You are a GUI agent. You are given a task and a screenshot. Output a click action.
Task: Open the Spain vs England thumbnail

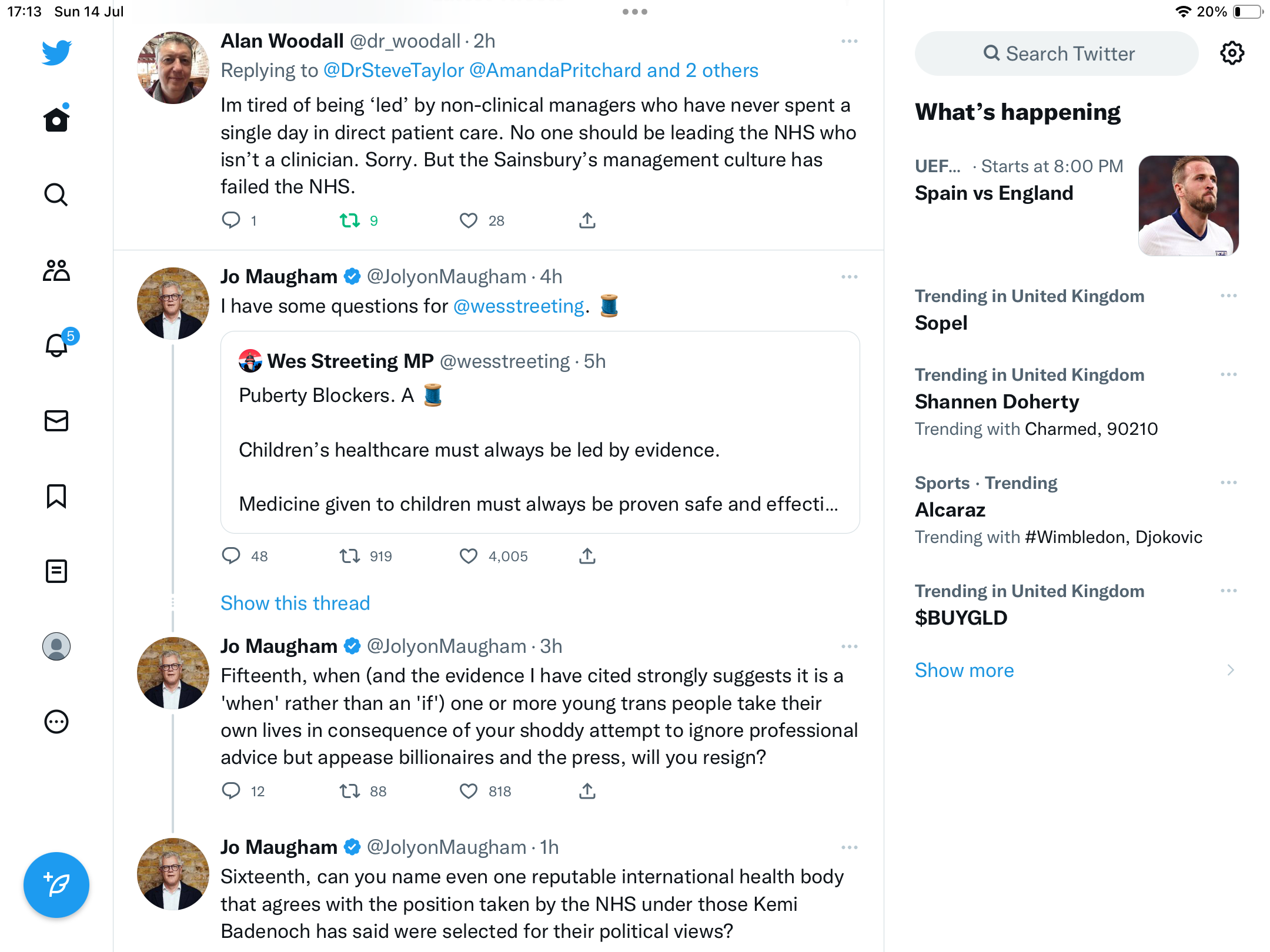pos(1188,206)
